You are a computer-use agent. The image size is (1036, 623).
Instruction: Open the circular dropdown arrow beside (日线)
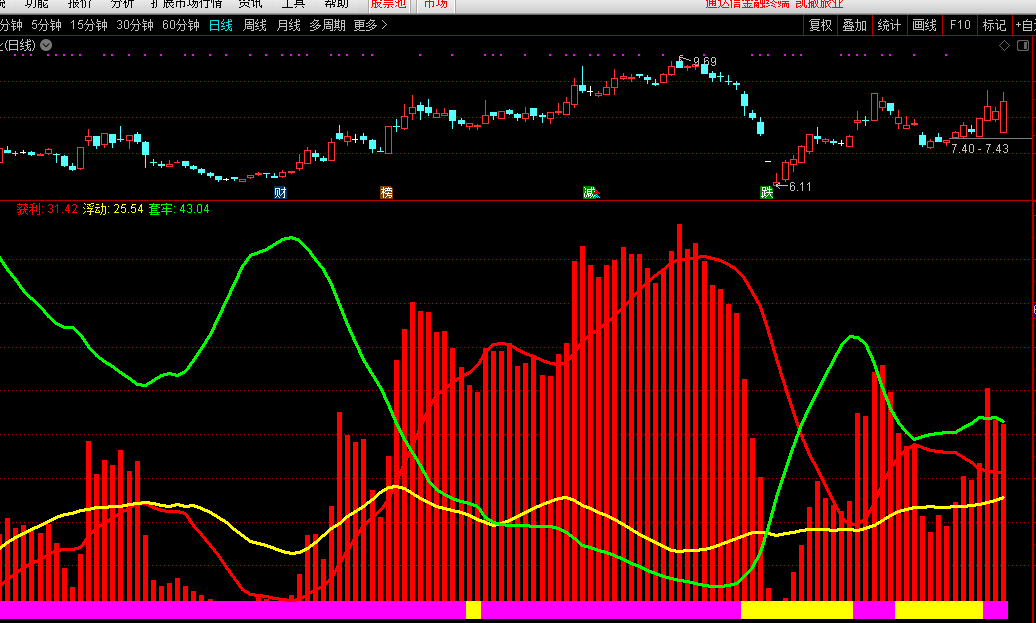pyautogui.click(x=47, y=45)
